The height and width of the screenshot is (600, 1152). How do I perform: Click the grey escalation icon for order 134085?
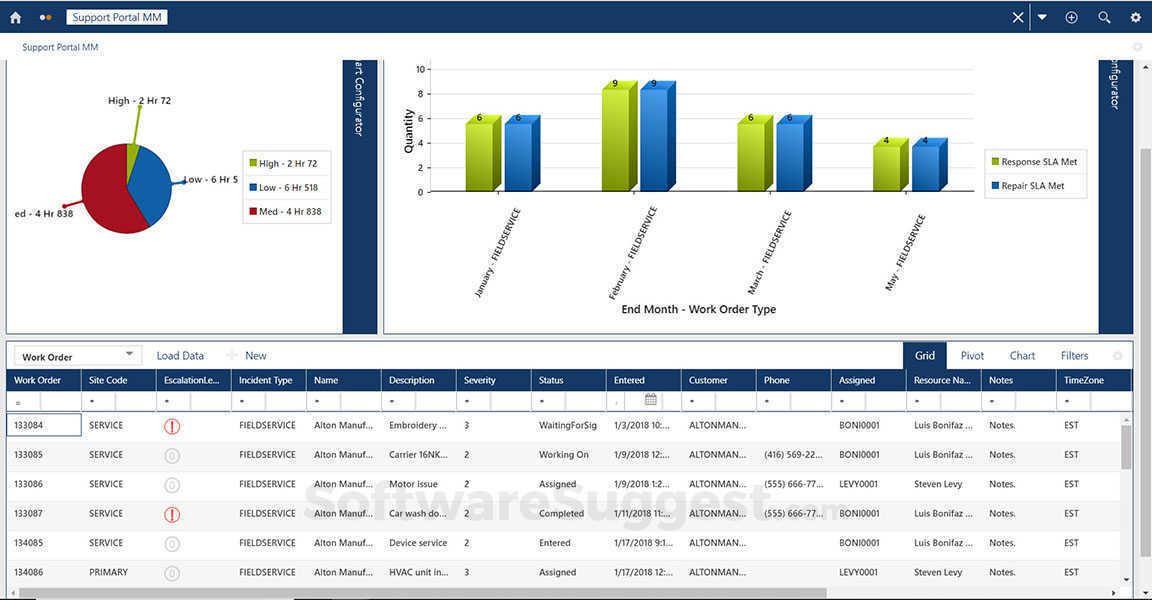coord(172,543)
